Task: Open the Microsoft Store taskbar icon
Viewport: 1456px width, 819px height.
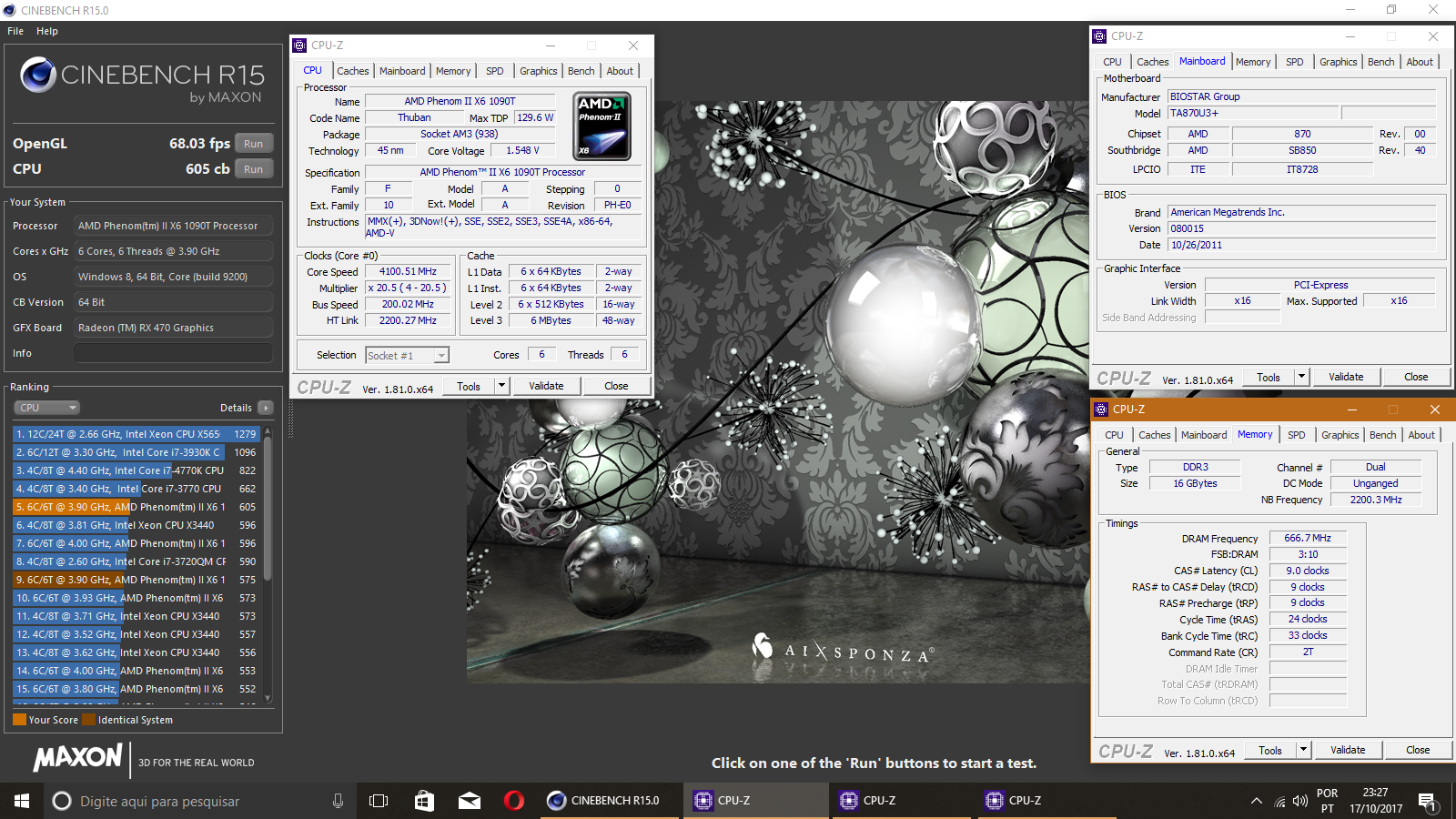Action: (424, 801)
